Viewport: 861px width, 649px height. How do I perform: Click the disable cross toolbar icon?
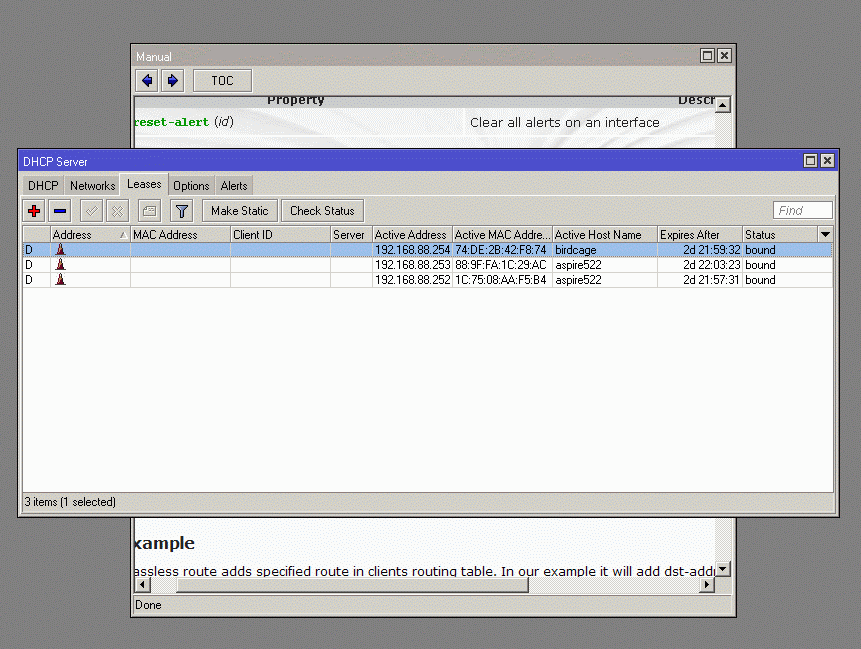118,211
